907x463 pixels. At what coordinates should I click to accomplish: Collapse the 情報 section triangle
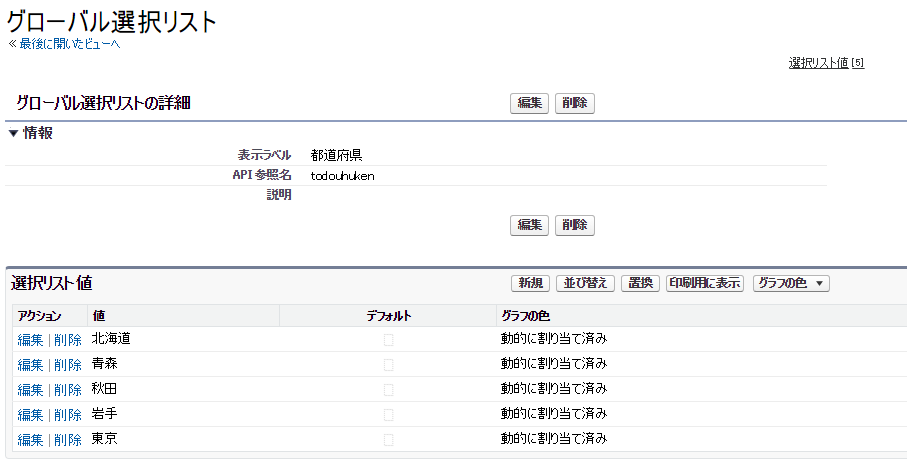[x=13, y=133]
